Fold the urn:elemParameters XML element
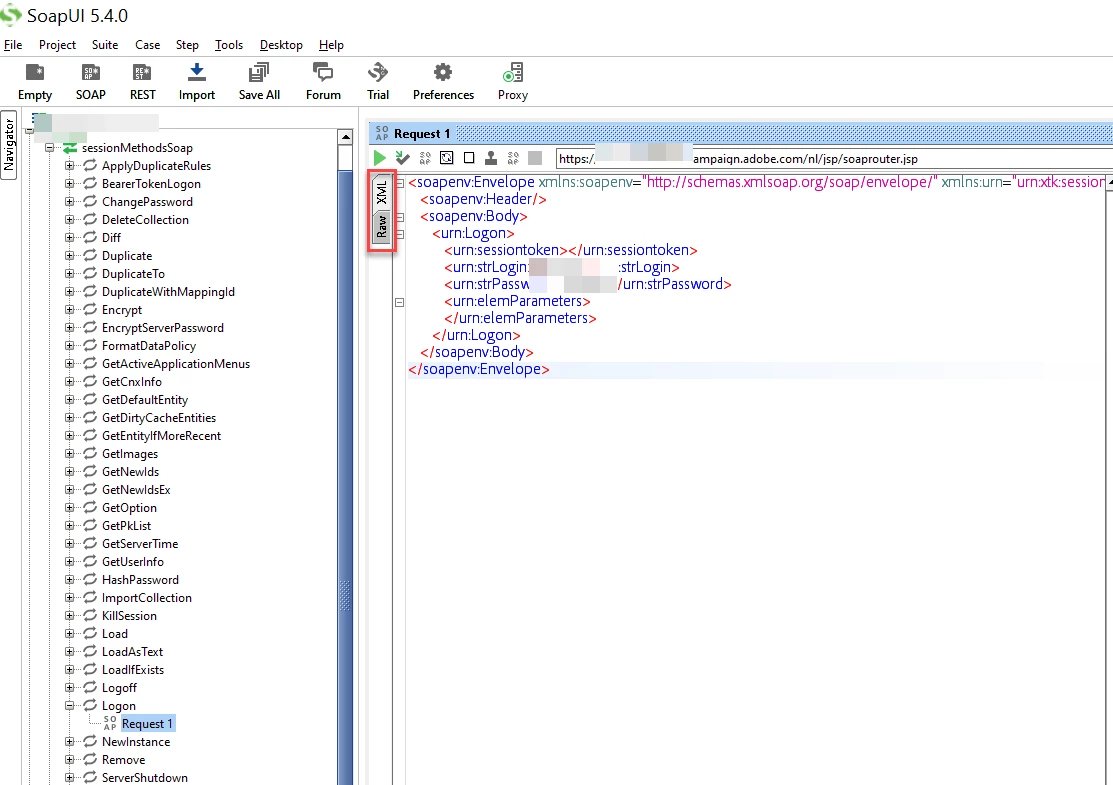 coord(400,302)
